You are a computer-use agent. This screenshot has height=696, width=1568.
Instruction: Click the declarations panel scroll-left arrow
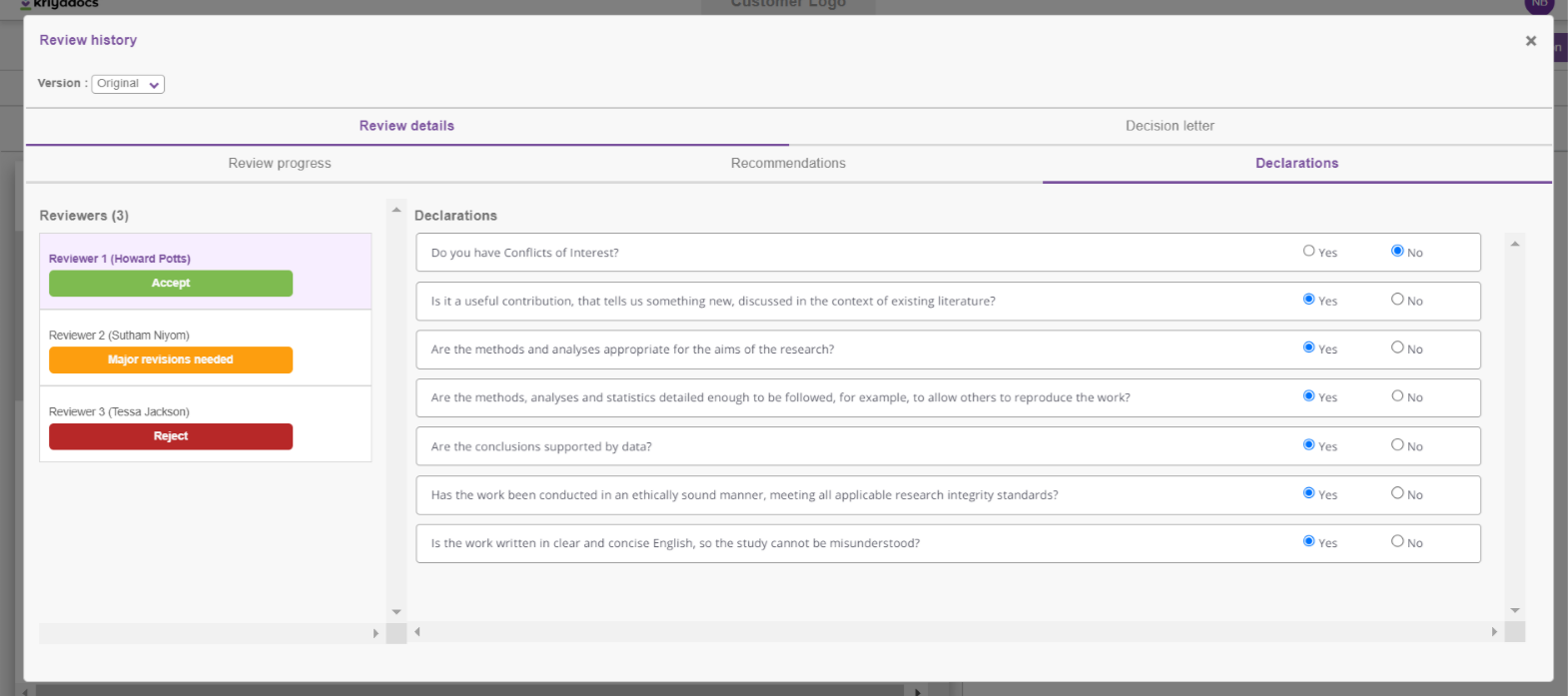coord(417,631)
